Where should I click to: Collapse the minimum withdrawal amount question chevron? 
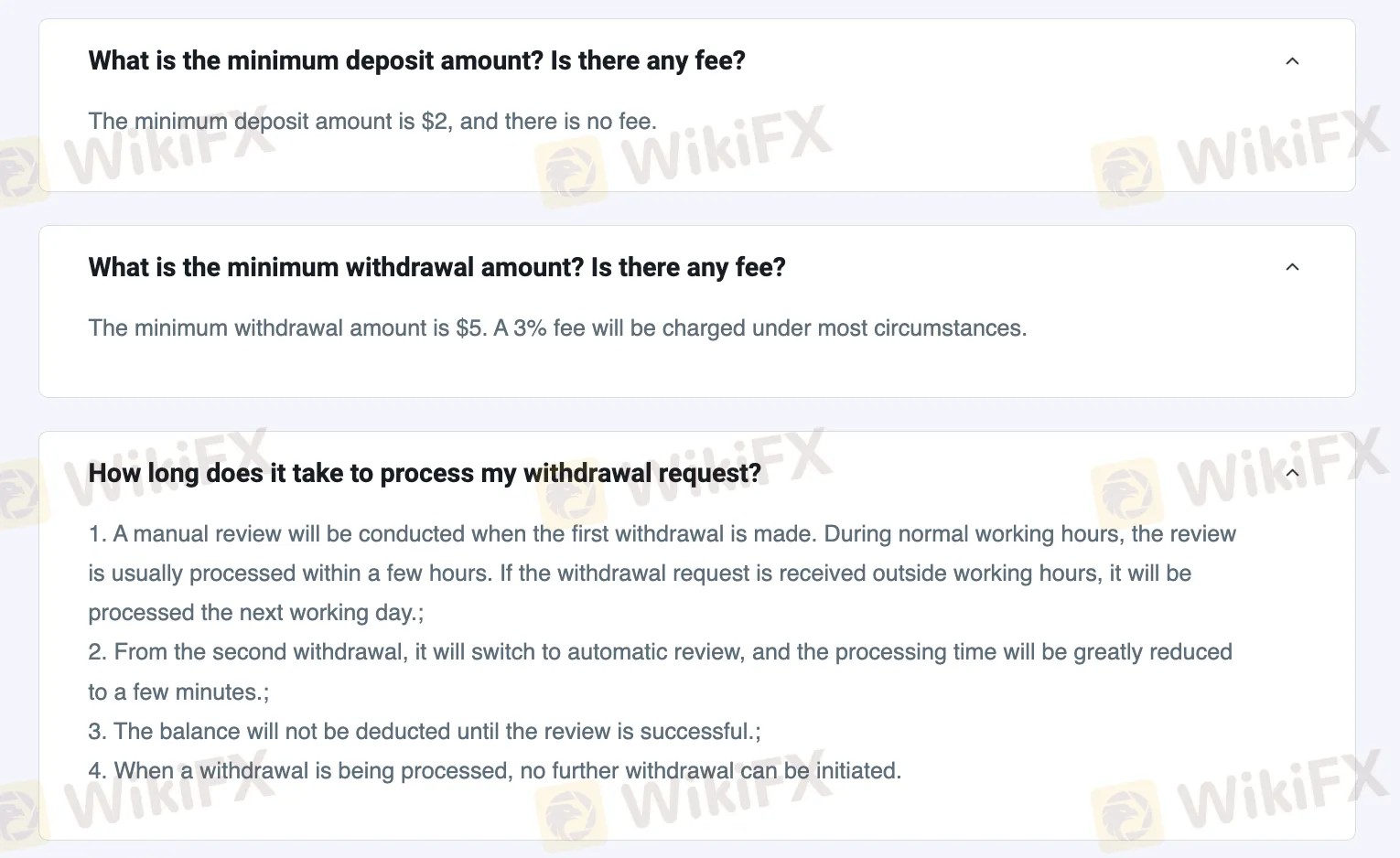pos(1292,267)
